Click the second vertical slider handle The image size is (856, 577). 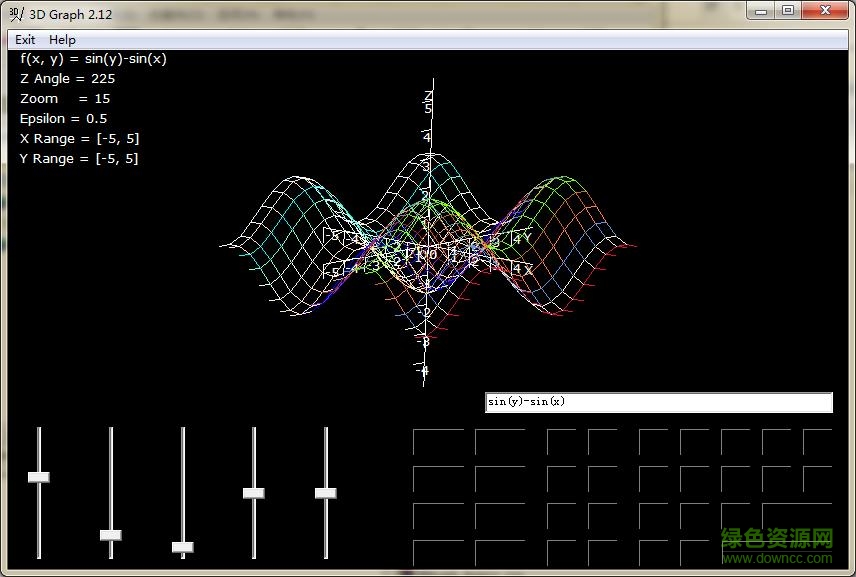pyautogui.click(x=110, y=535)
